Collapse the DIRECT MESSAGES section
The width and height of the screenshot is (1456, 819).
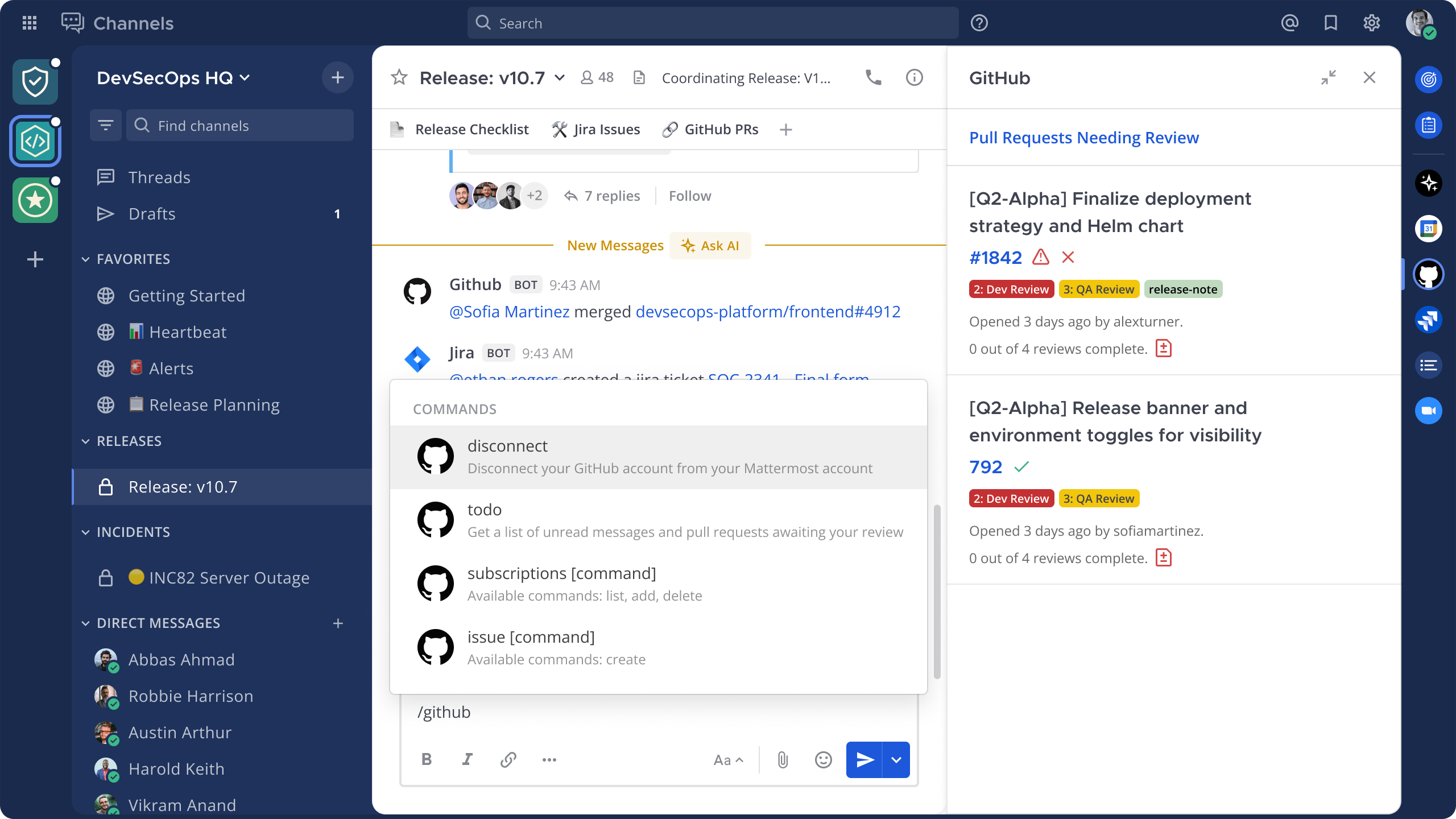pyautogui.click(x=85, y=623)
